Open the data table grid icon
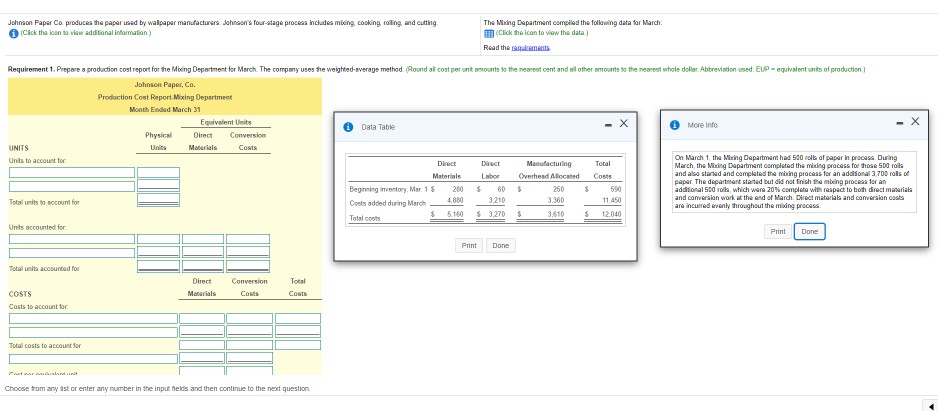Viewport: 938px width, 411px height. click(x=488, y=33)
